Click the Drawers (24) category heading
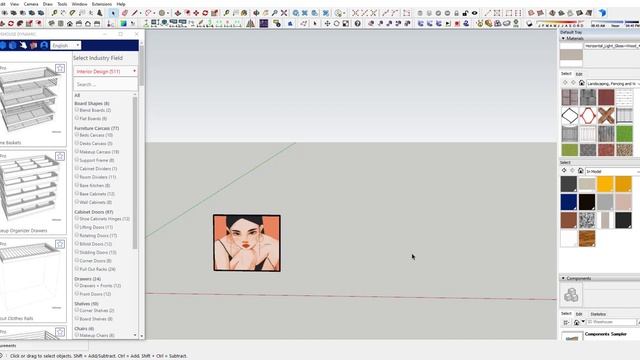 (87, 279)
